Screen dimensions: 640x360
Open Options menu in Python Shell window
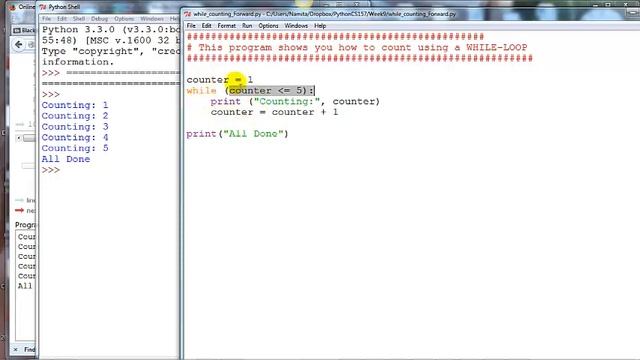(124, 19)
